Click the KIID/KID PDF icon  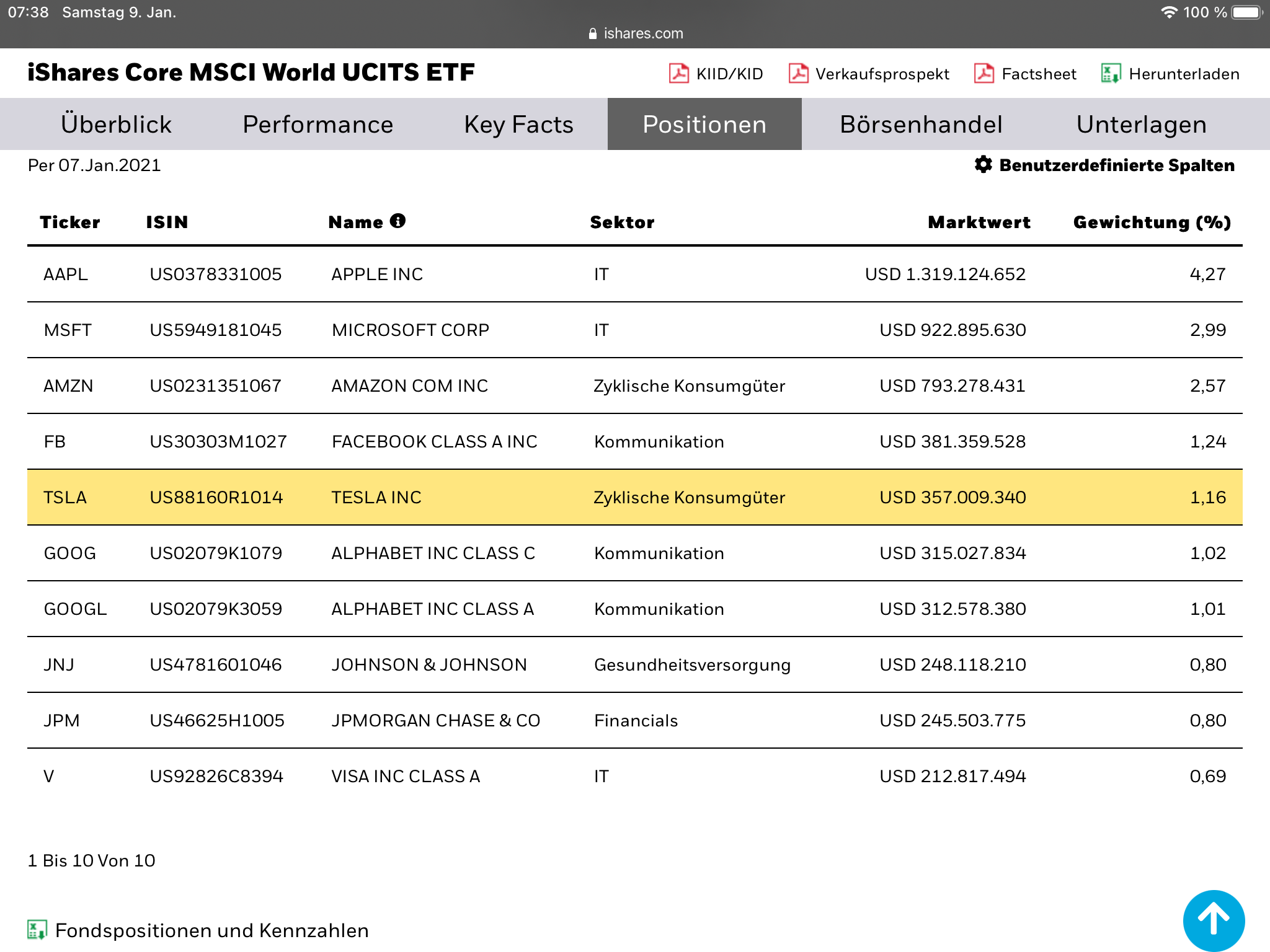(x=678, y=73)
